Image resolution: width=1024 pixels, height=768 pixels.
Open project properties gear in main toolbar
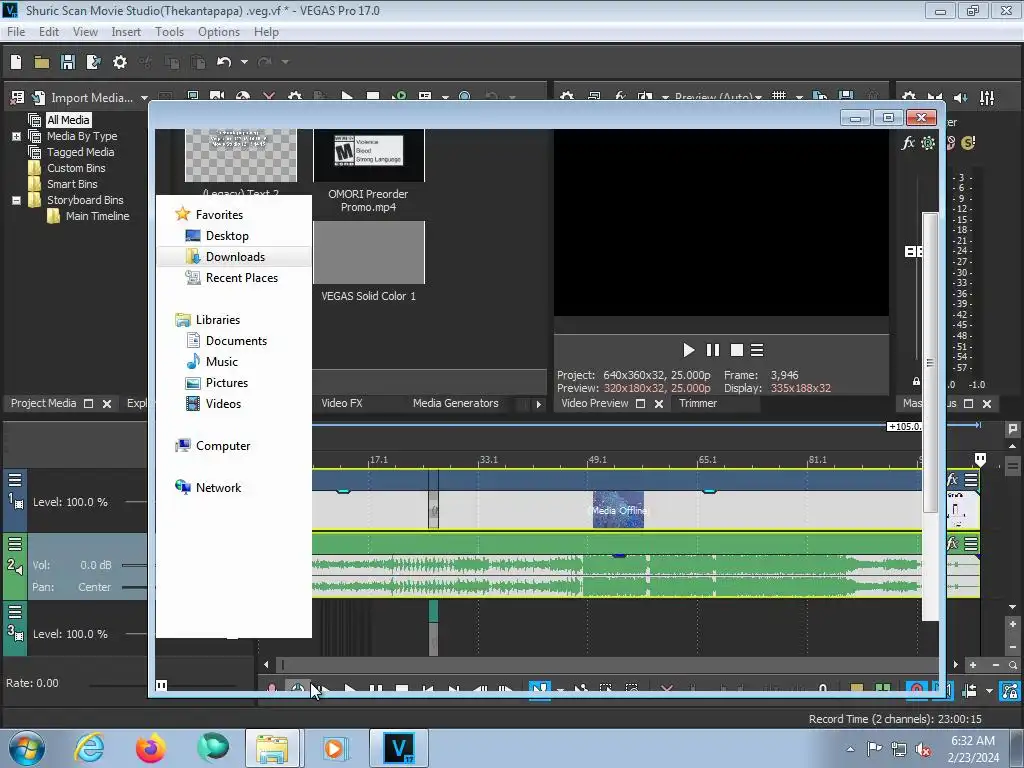[120, 62]
